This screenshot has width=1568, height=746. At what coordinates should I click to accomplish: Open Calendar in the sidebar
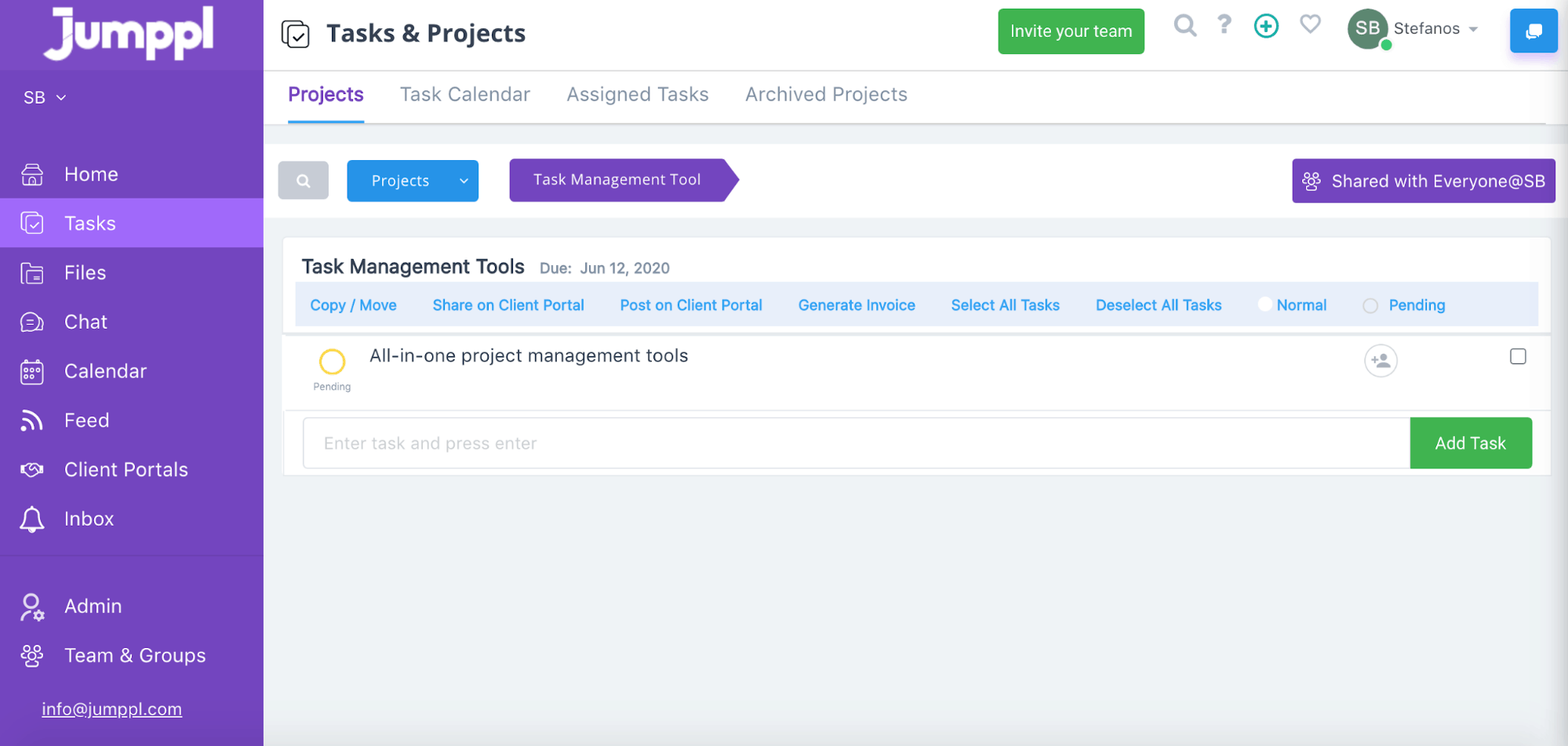click(x=131, y=371)
